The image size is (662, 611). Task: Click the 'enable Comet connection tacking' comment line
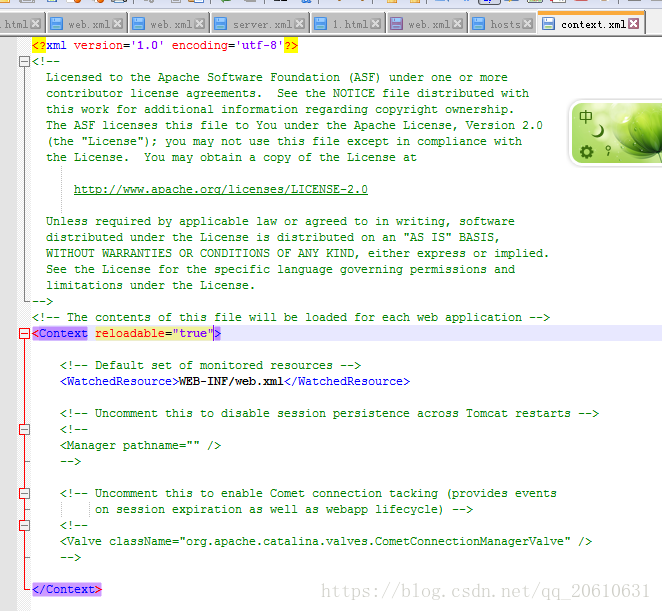[308, 493]
